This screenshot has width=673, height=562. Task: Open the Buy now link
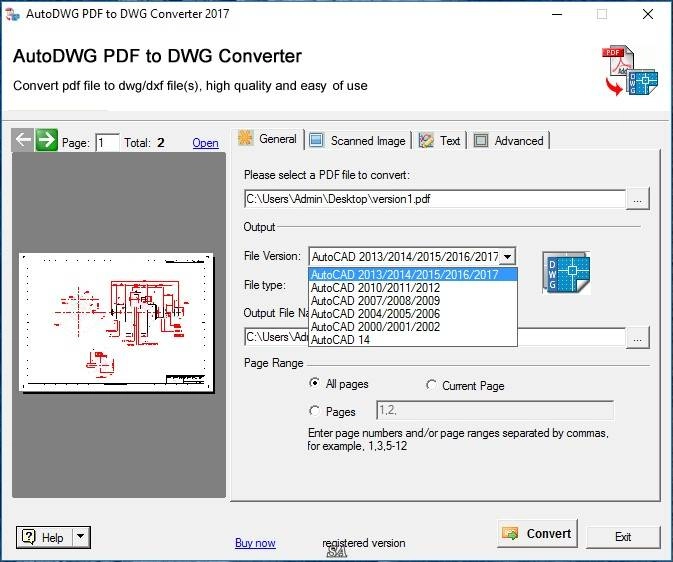[x=255, y=543]
